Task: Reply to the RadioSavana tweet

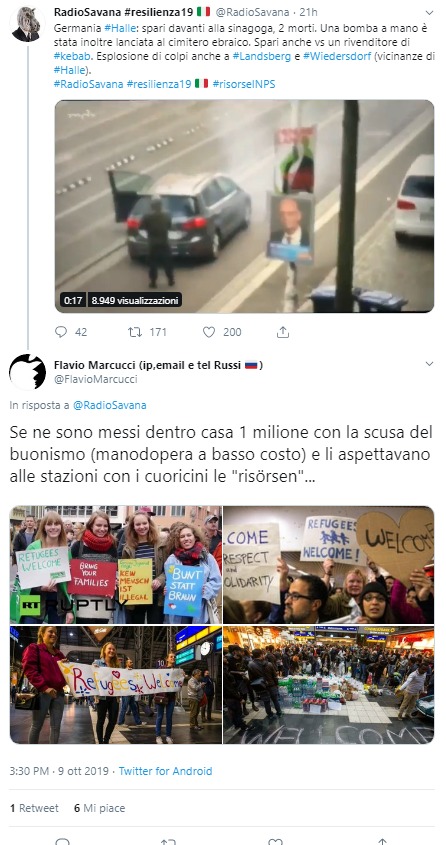Action: pos(61,332)
